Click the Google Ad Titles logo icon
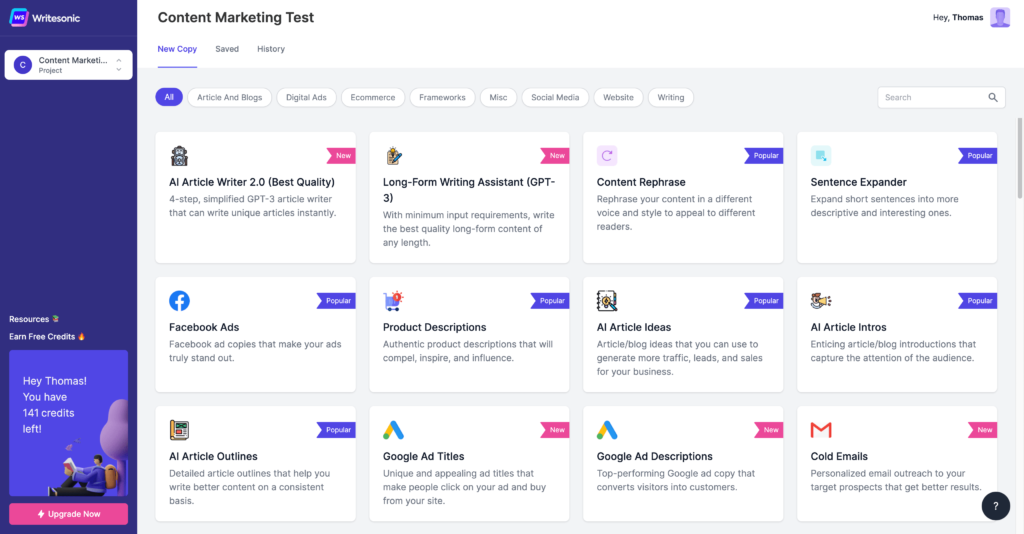Viewport: 1024px width, 534px height. (x=393, y=430)
